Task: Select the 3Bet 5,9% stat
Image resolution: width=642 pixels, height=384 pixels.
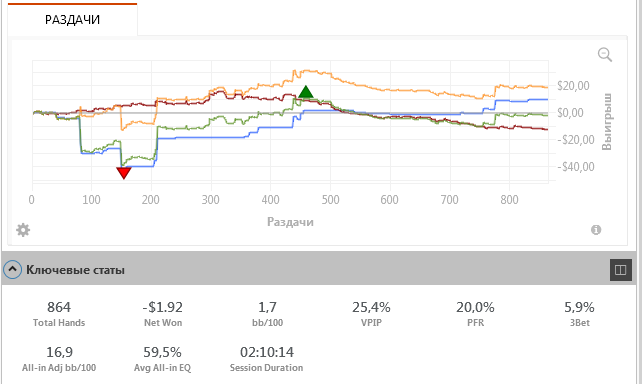Action: point(579,314)
